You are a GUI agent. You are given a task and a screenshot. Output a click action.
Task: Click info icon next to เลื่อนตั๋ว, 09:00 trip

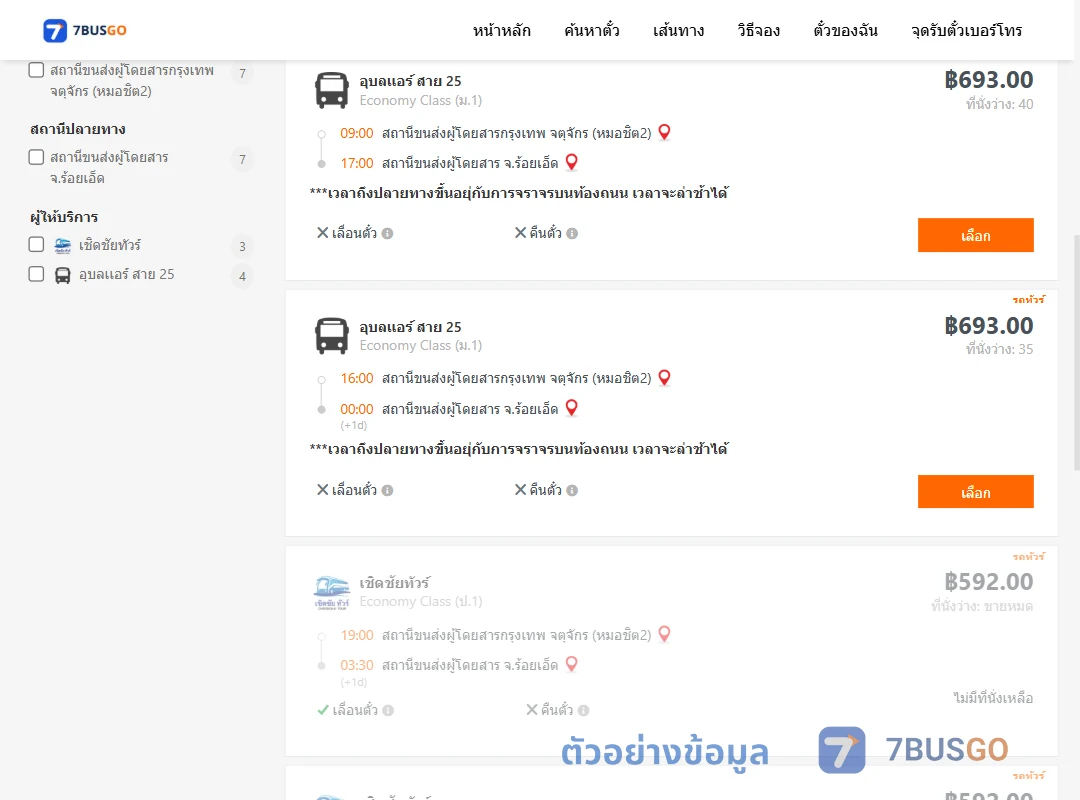pos(388,234)
